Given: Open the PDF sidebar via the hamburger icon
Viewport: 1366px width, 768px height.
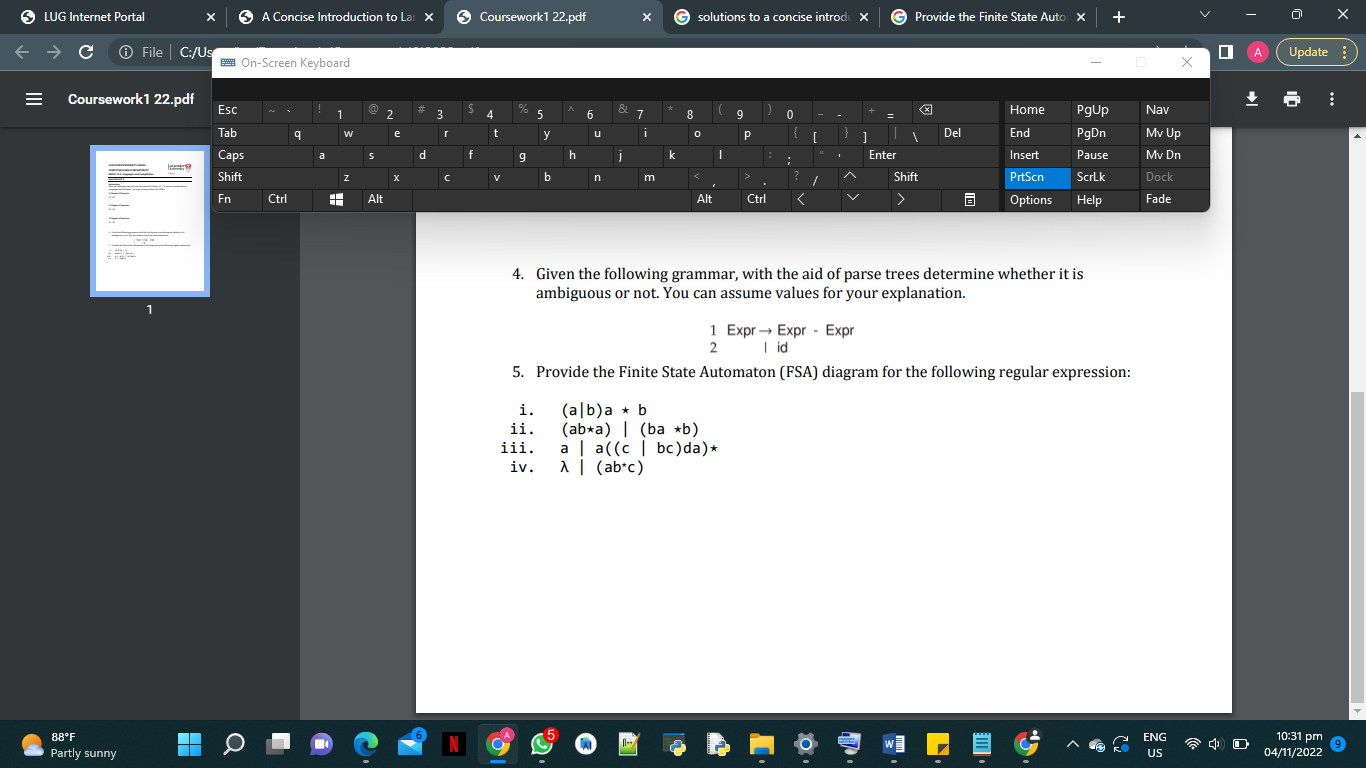Looking at the screenshot, I should tap(32, 99).
